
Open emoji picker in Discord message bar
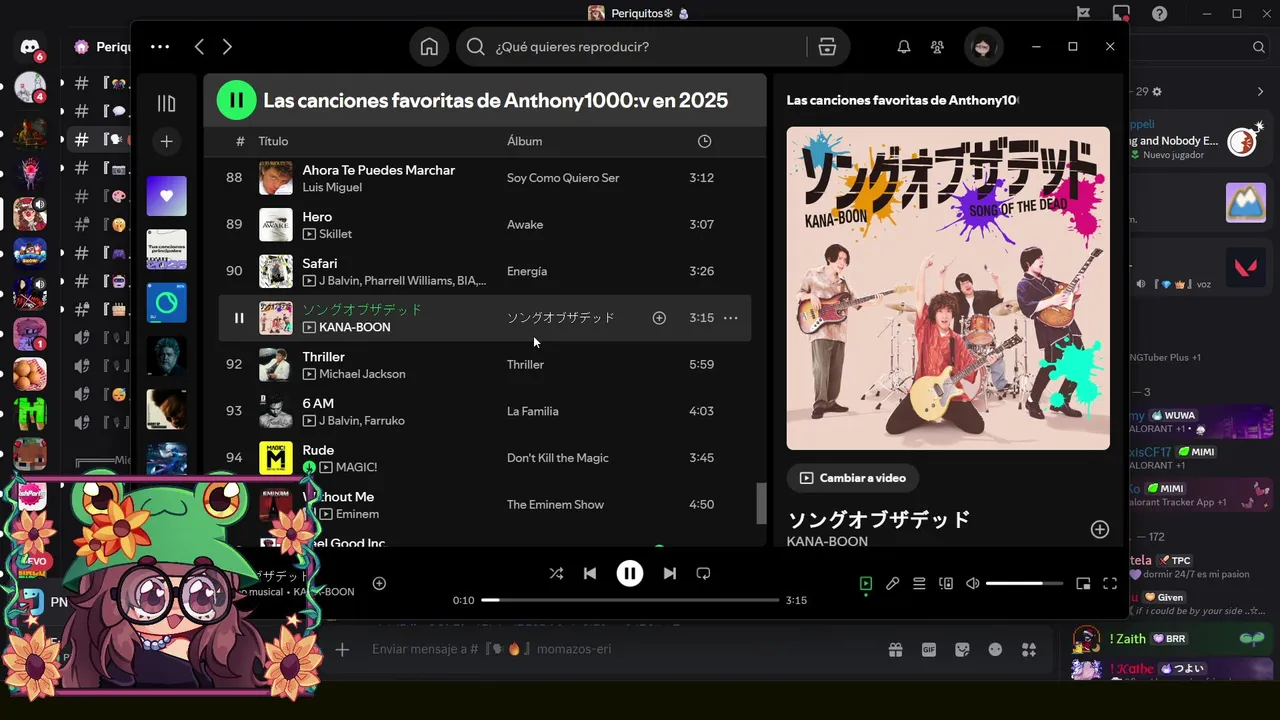(995, 649)
